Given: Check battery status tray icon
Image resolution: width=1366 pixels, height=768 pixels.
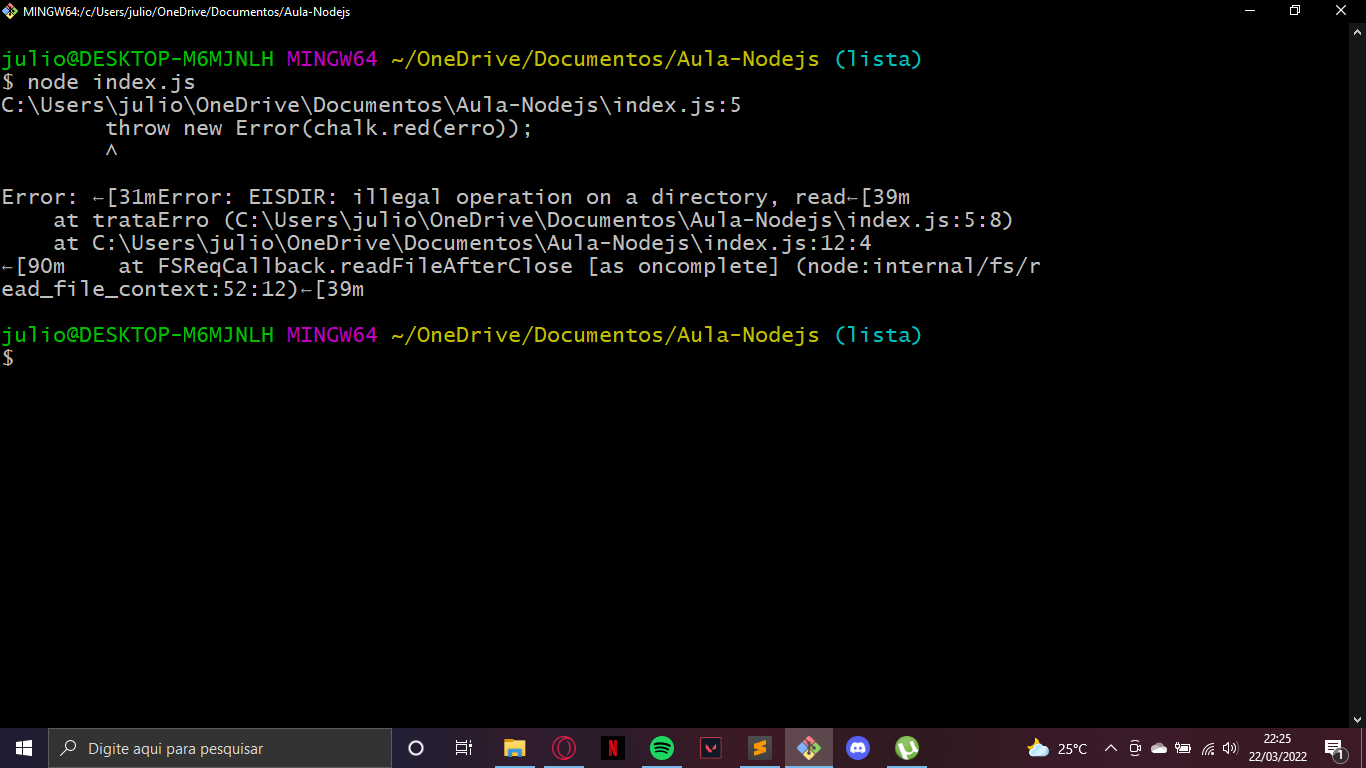Looking at the screenshot, I should click(1183, 748).
